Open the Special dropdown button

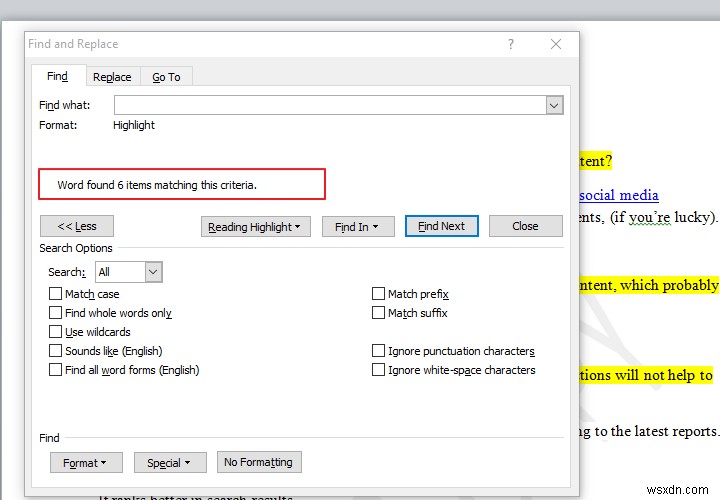(x=170, y=462)
